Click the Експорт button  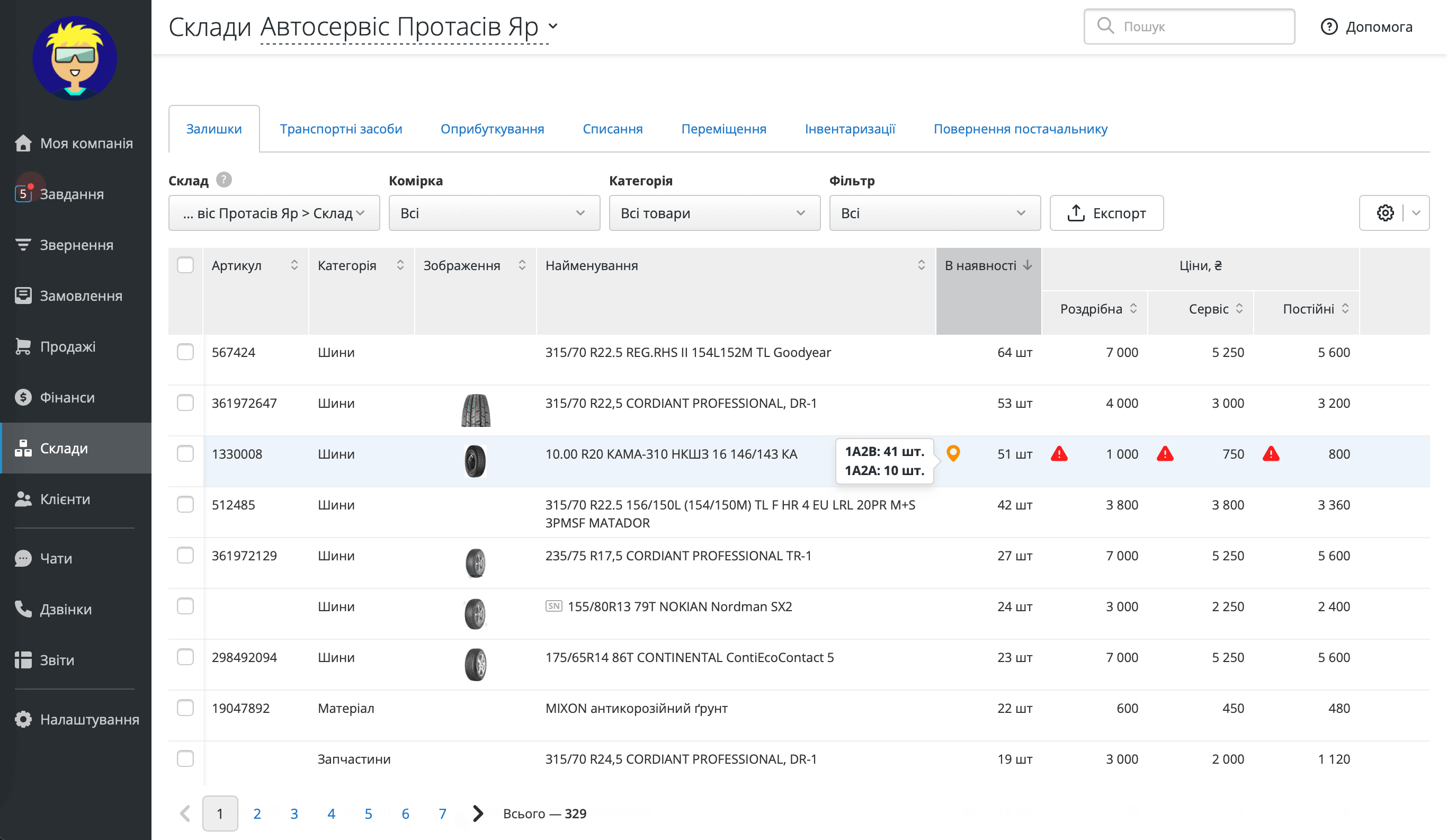pos(1106,213)
